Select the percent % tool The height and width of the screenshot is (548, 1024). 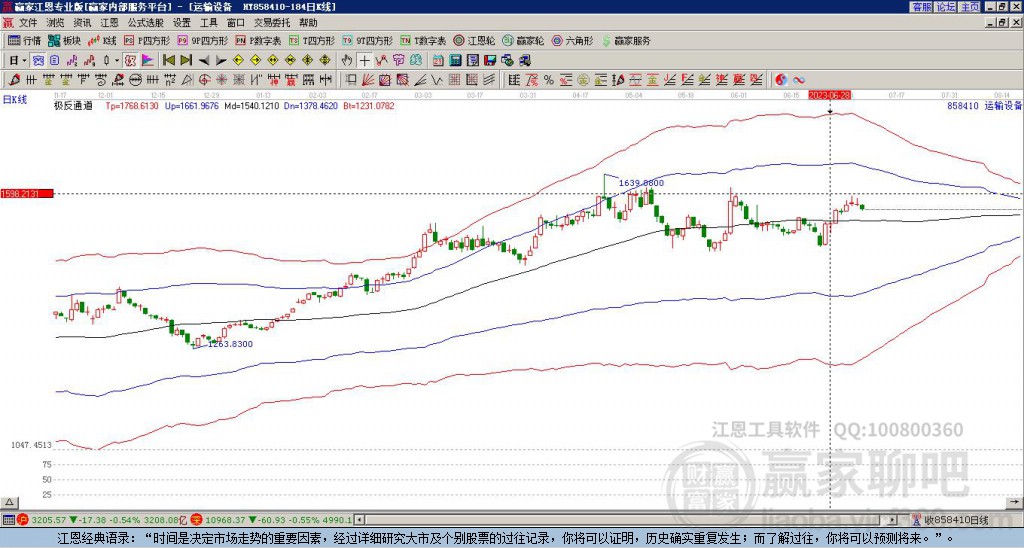[549, 80]
